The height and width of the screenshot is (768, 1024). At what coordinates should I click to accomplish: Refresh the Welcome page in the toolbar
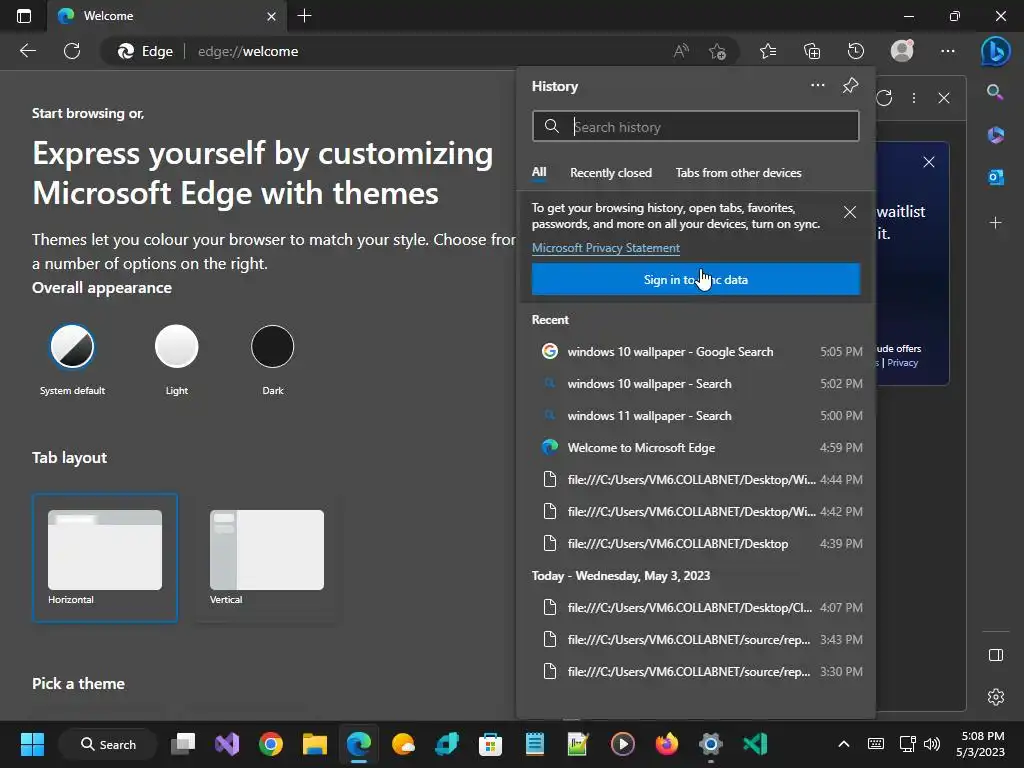[x=72, y=51]
